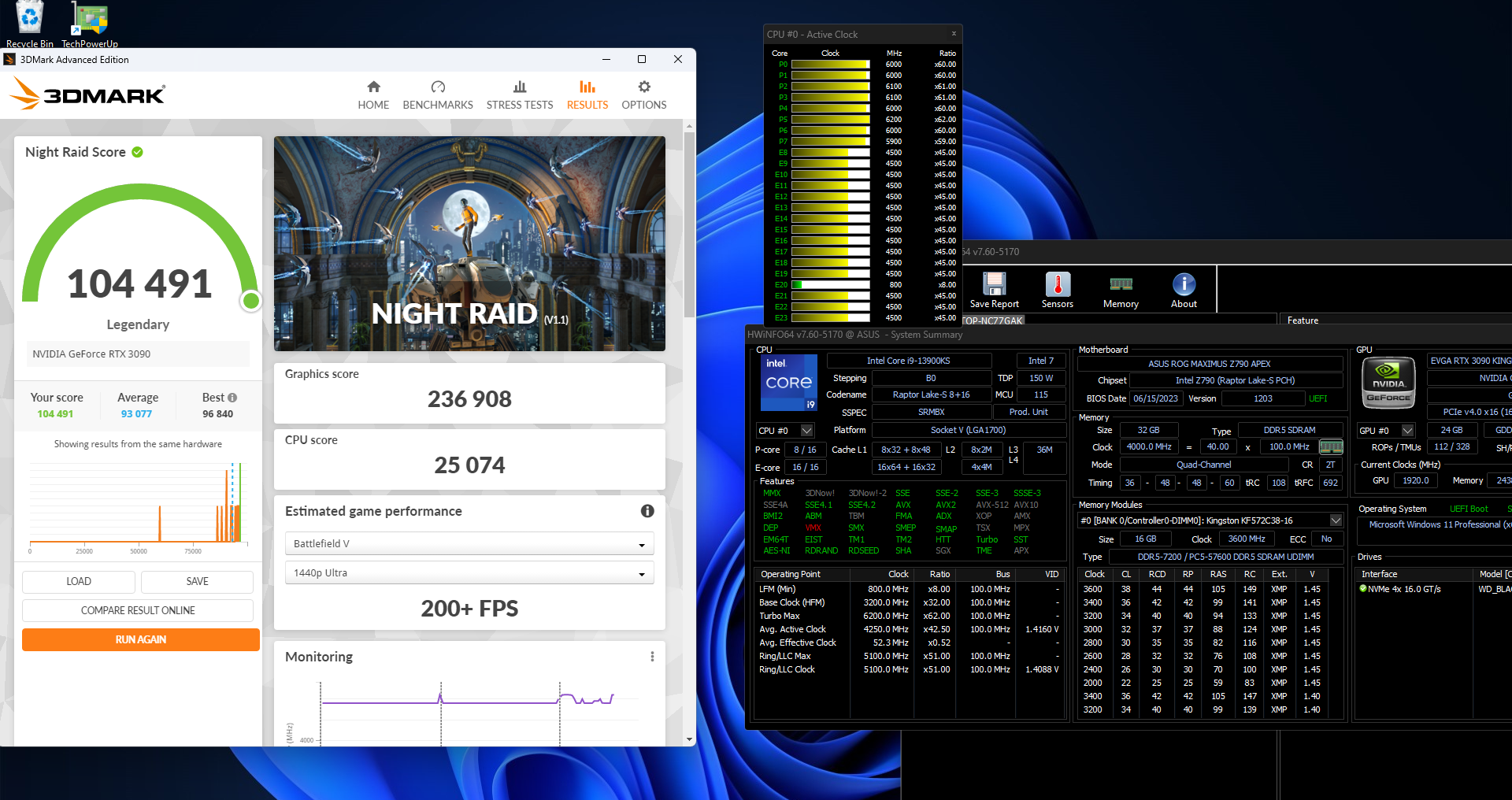Viewport: 1512px width, 800px height.
Task: Show info for Estimated game performance
Action: click(x=647, y=511)
